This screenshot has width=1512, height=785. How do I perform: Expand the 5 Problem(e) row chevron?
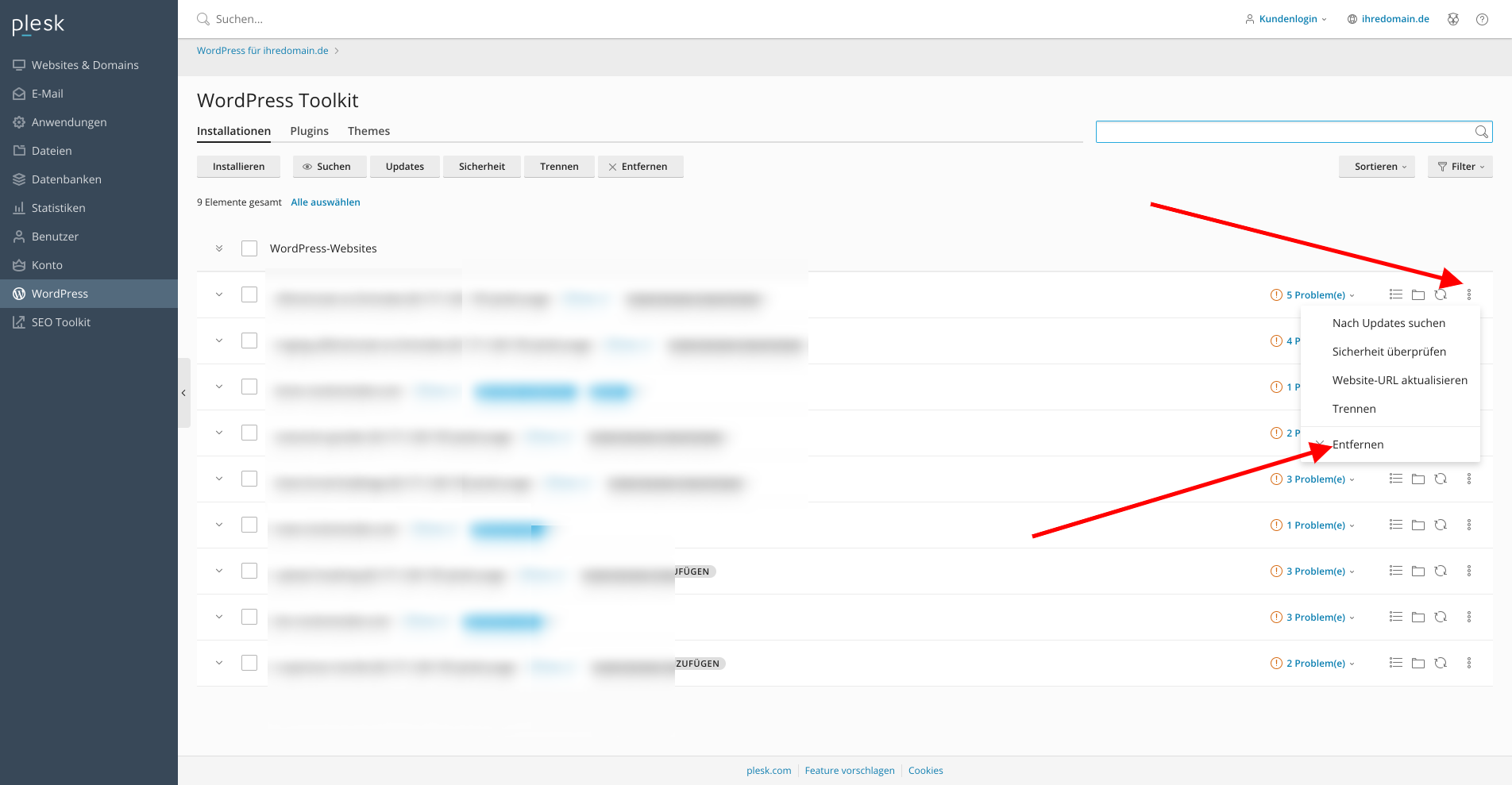[x=219, y=294]
